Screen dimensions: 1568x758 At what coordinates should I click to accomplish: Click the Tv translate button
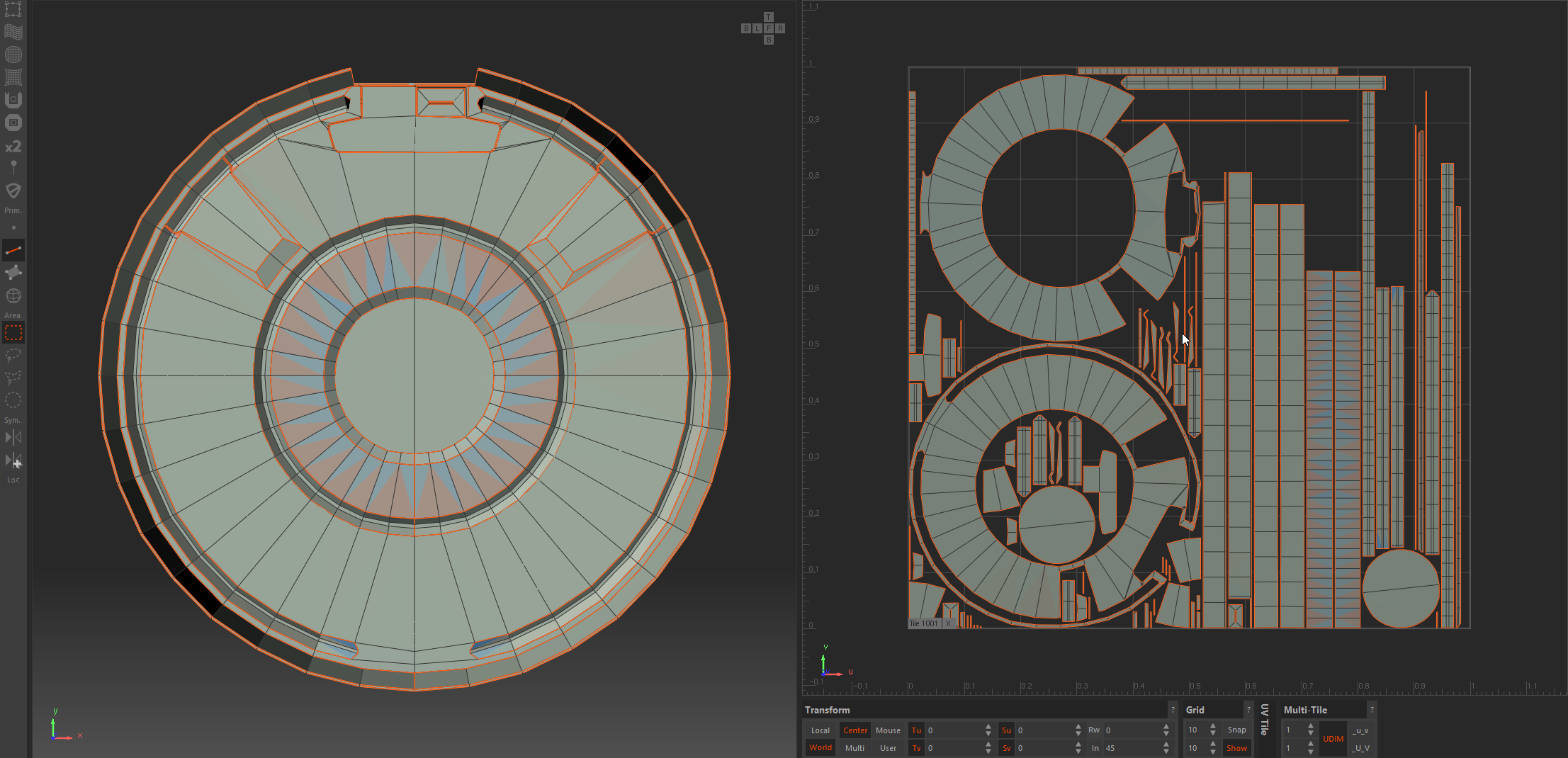click(917, 748)
